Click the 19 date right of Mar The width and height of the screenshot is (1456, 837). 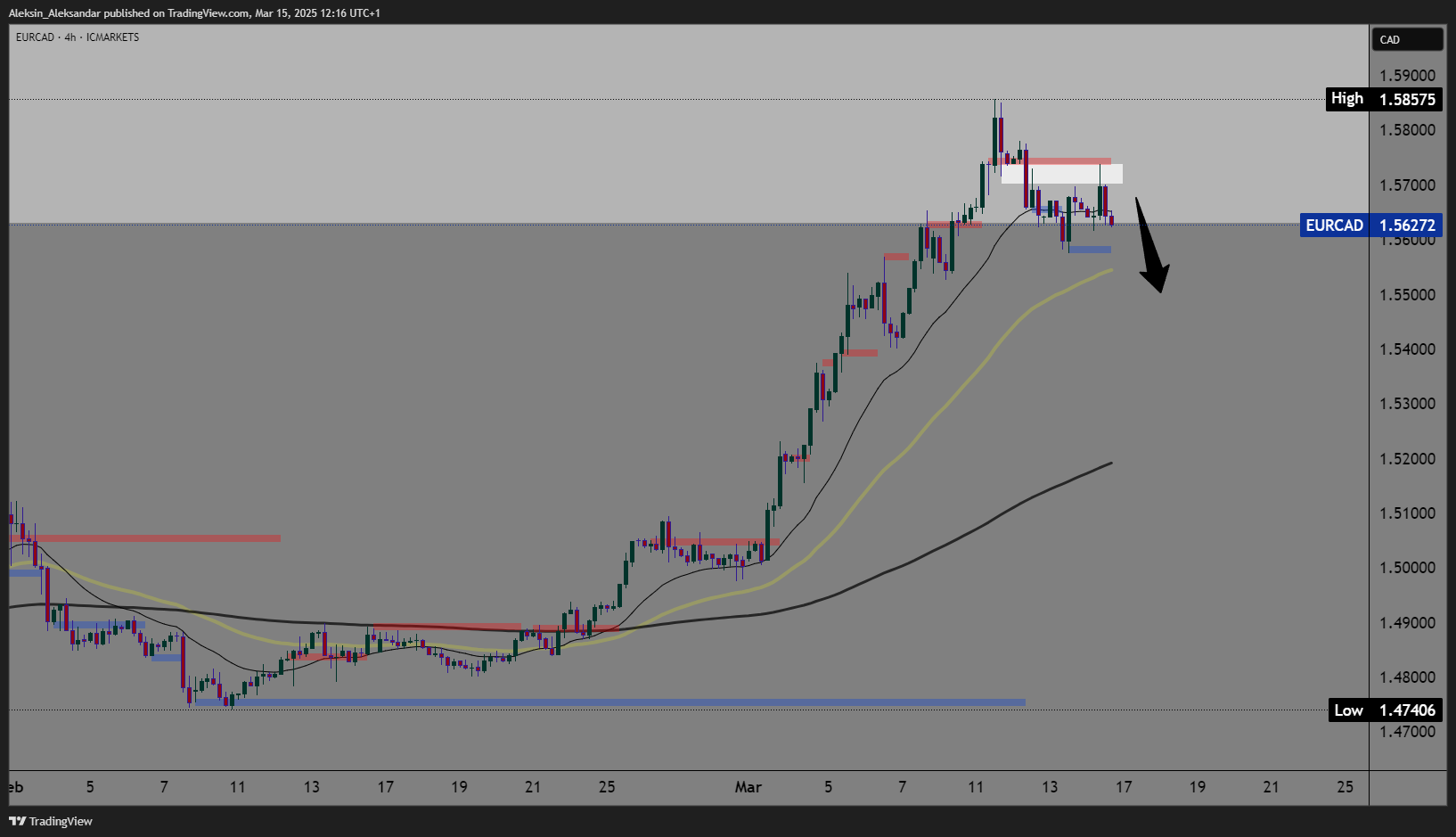(1198, 787)
